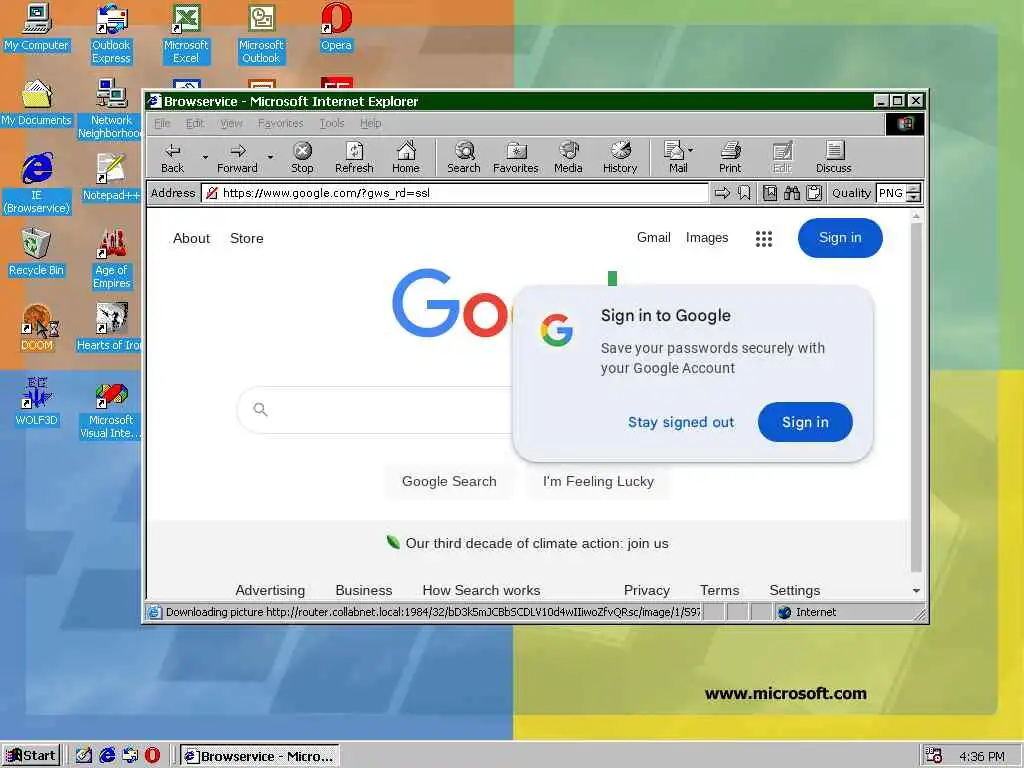Open the bookmarks book icon in address toolbar

(x=770, y=193)
